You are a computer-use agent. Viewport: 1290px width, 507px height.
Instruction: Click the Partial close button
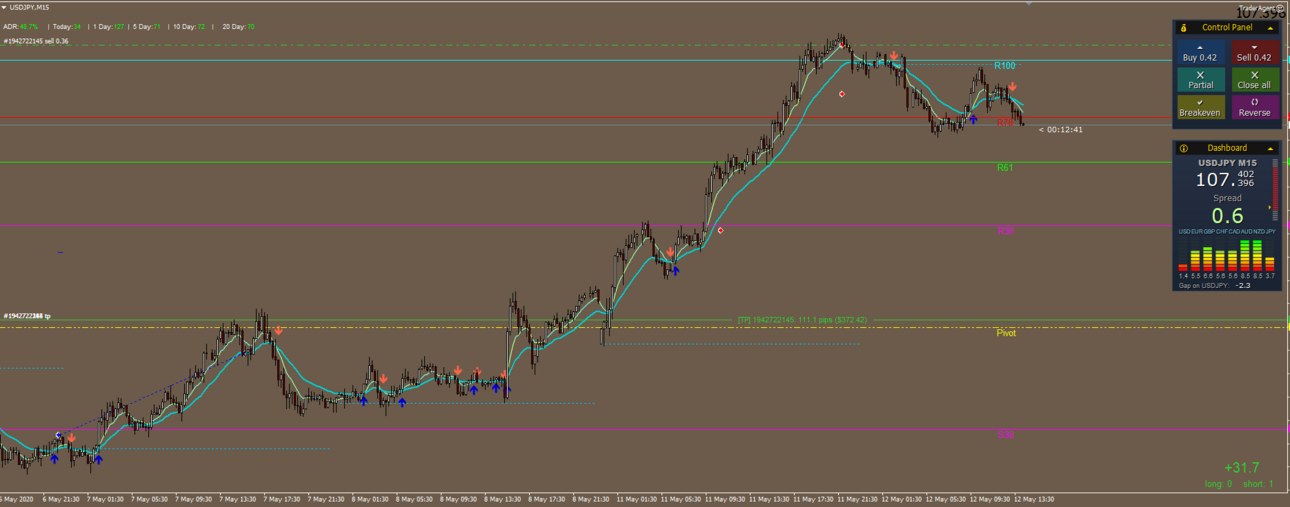click(1201, 80)
